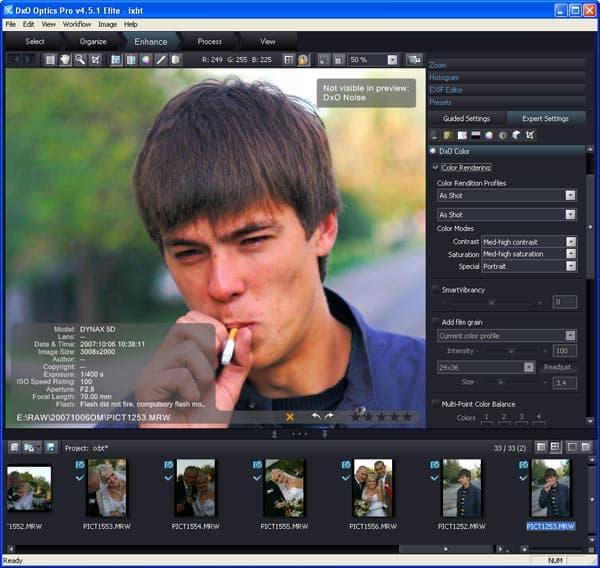This screenshot has height=568, width=600.
Task: Click the previous image arrow in toolbar
Action: tap(15, 60)
